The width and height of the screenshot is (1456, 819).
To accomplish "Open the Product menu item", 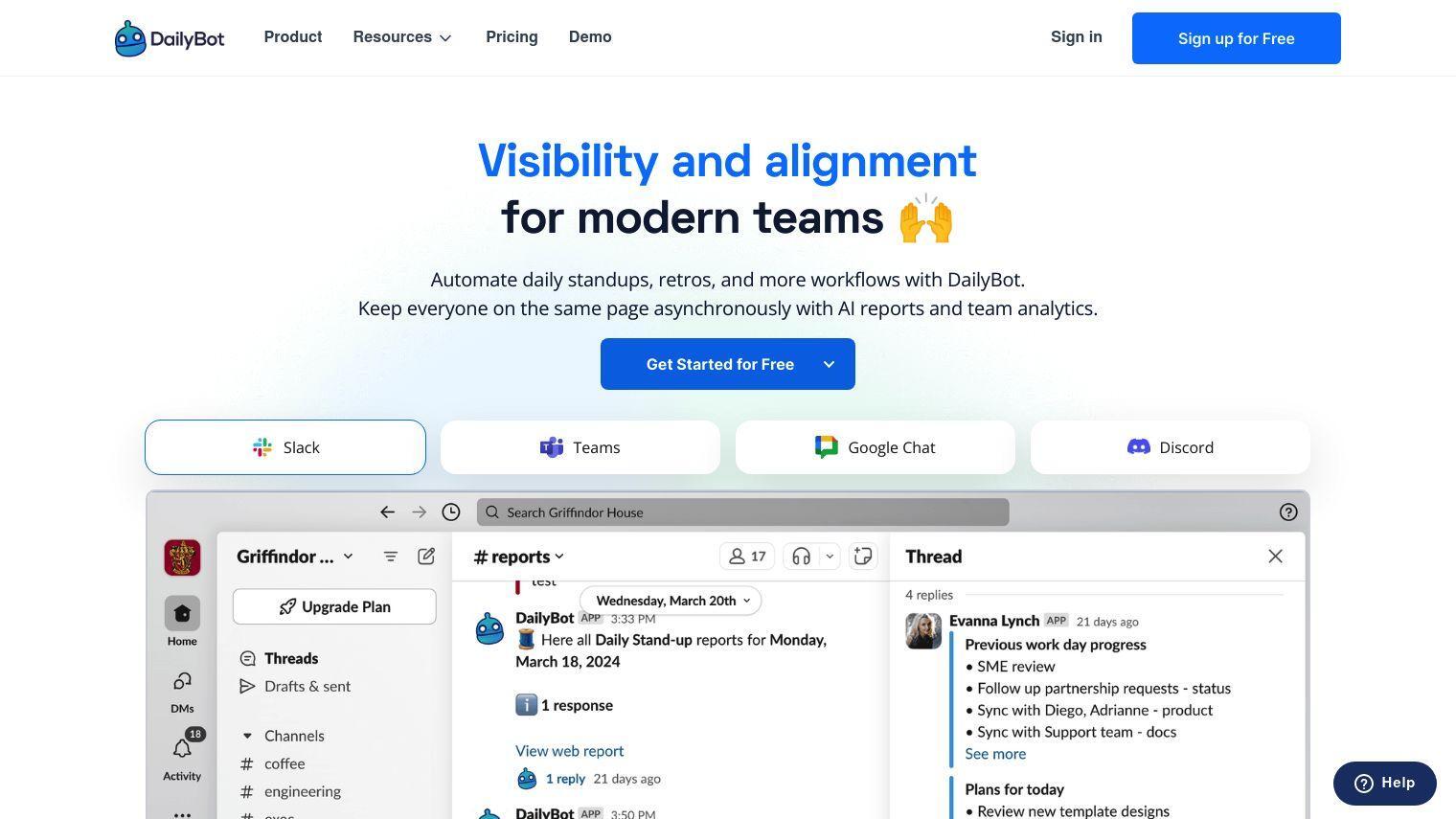I will tap(293, 37).
